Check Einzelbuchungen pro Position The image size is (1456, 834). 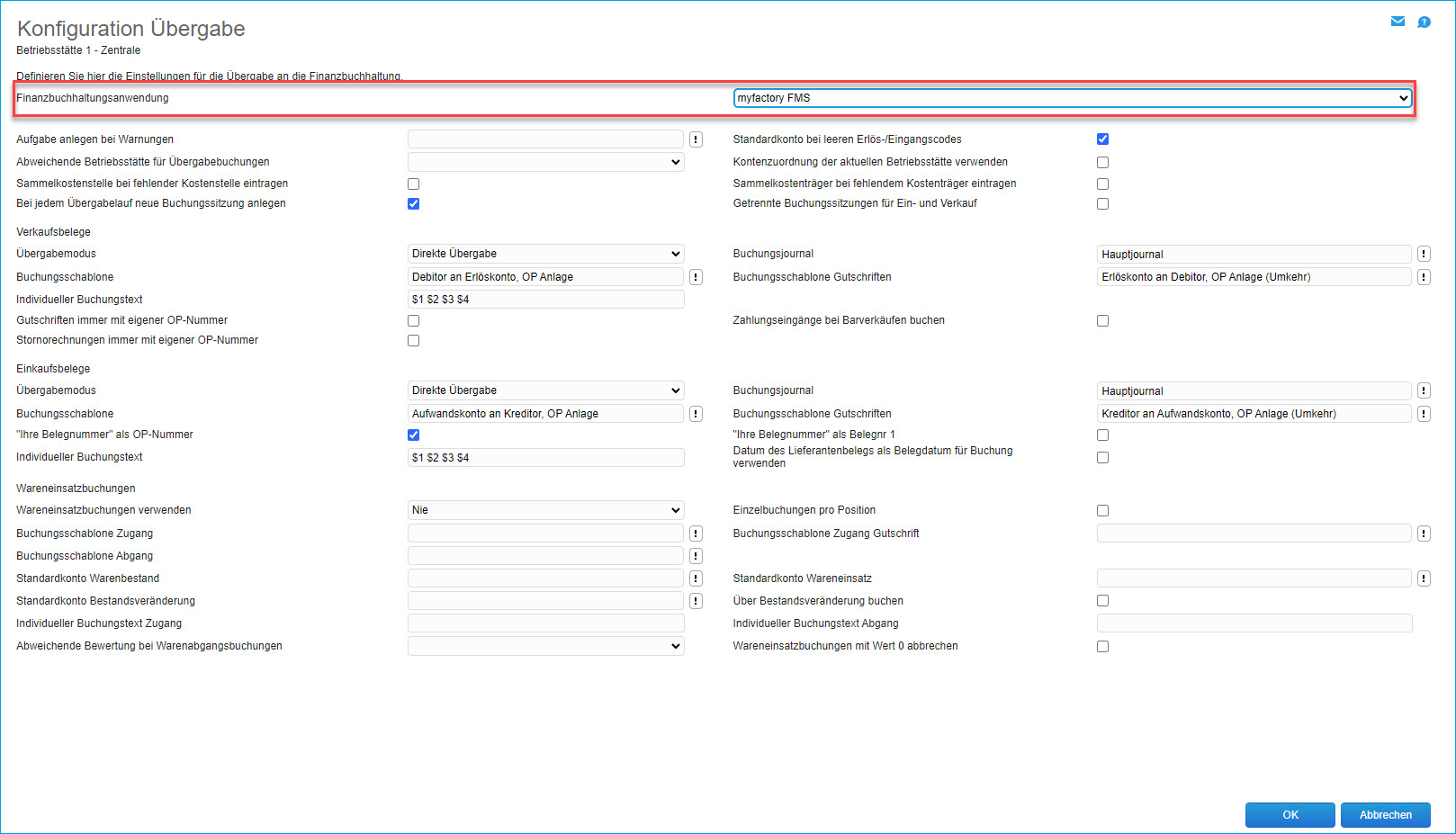[1102, 511]
